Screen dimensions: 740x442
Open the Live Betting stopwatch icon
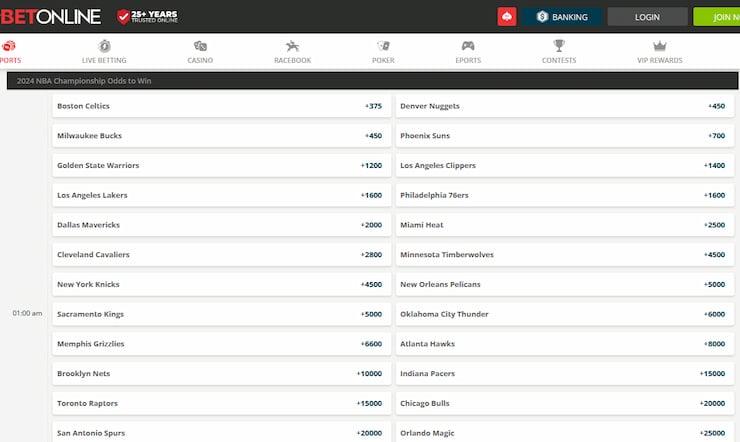pos(104,46)
